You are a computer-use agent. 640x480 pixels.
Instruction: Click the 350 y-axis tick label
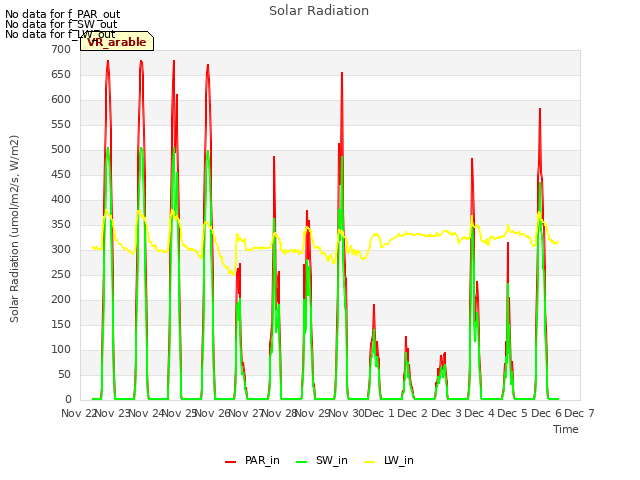61,225
